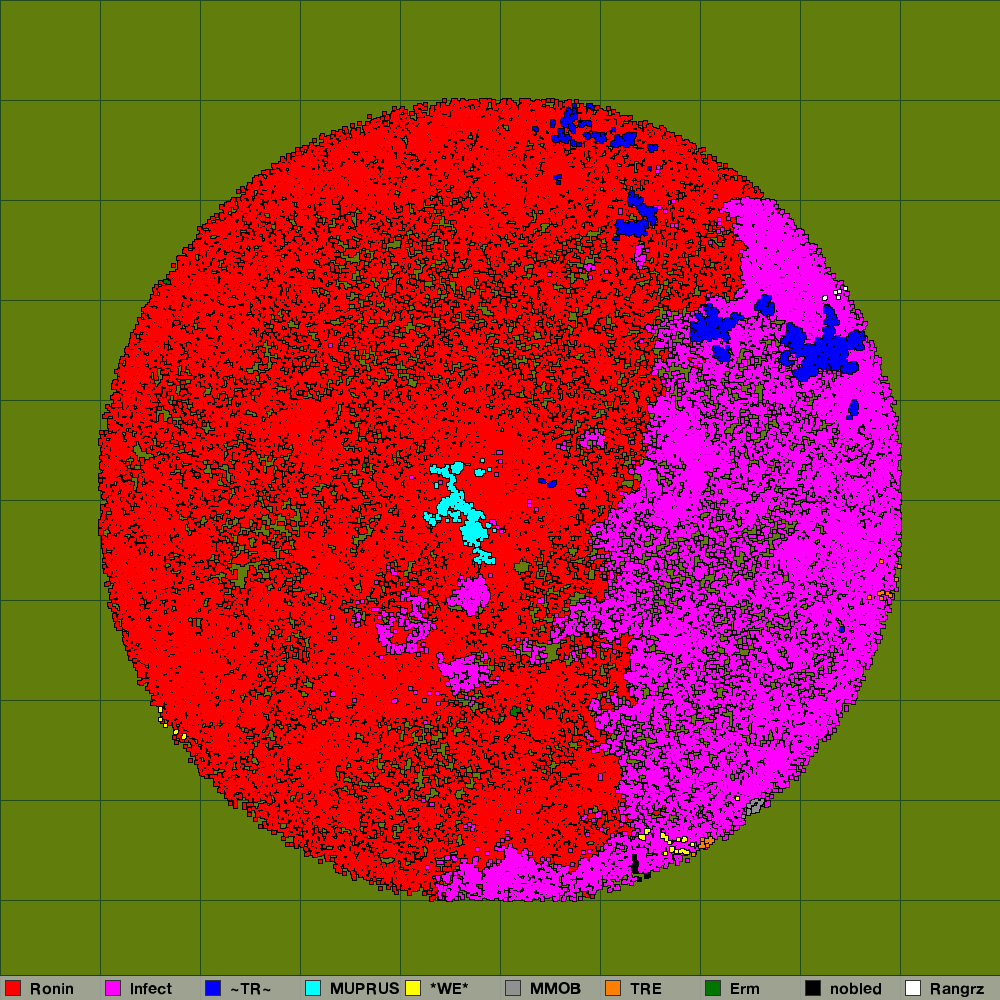Image resolution: width=1000 pixels, height=1000 pixels.
Task: Click the yellow *WE* legend swatch
Action: tap(413, 989)
